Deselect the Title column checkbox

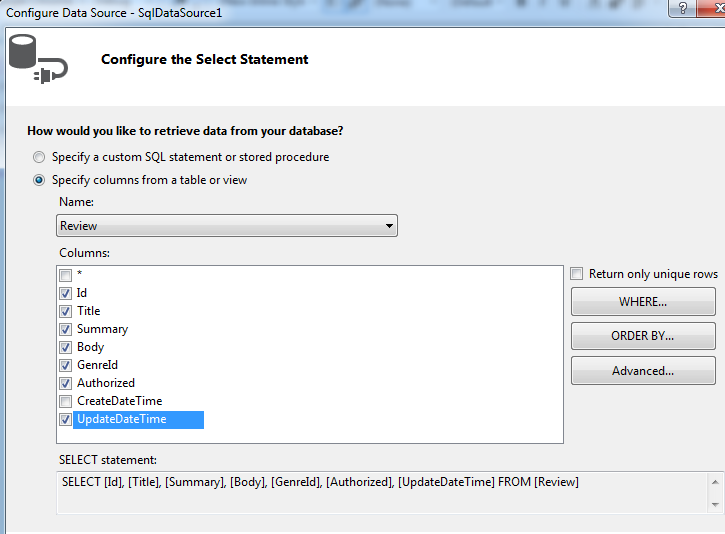65,311
